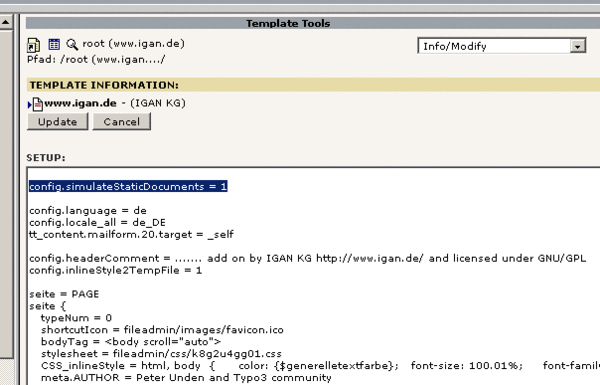The height and width of the screenshot is (385, 600).
Task: Click the CSS_inlineStyle line
Action: pos(320,365)
